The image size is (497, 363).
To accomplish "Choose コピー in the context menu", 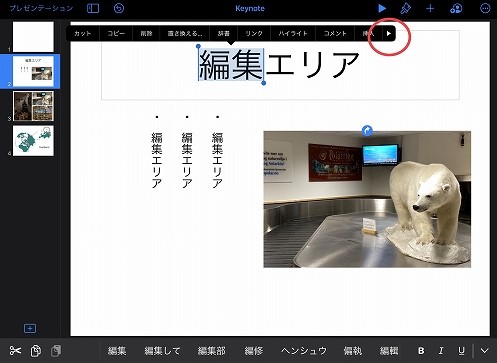I will [116, 33].
